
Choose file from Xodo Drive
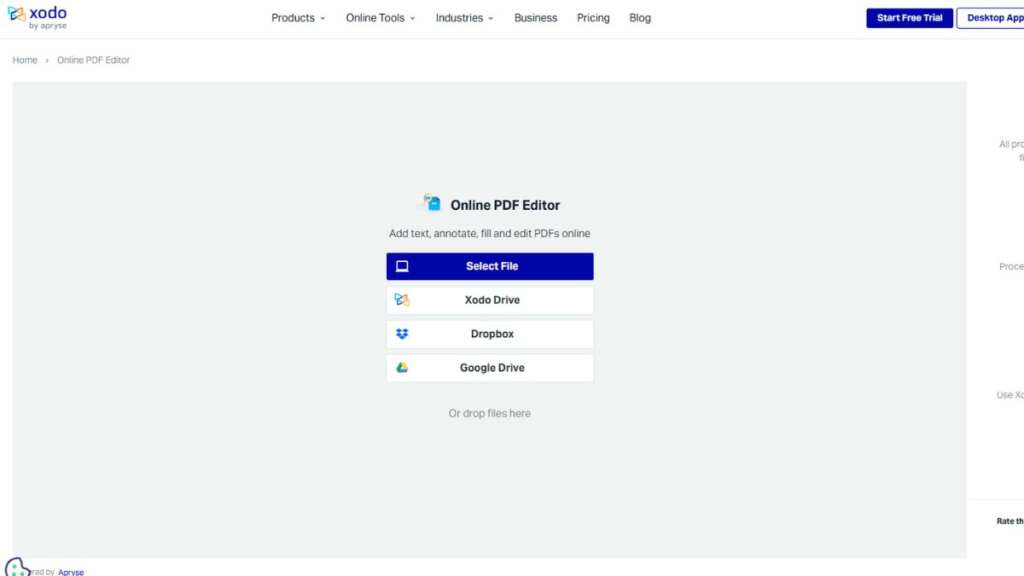(x=490, y=300)
